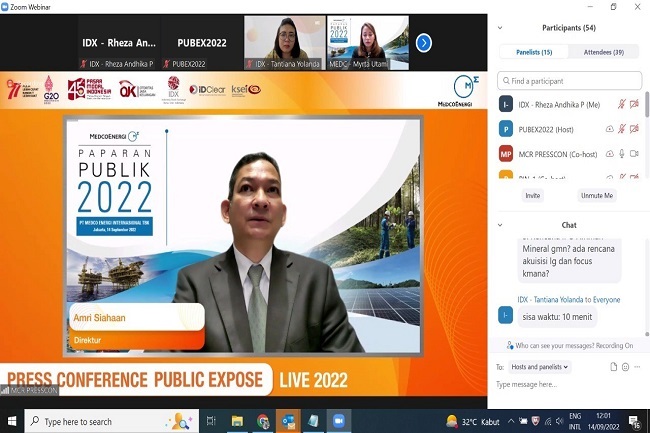Click muted mic icon in PUBEX2022 (Host) row
This screenshot has width=650, height=433.
621,129
